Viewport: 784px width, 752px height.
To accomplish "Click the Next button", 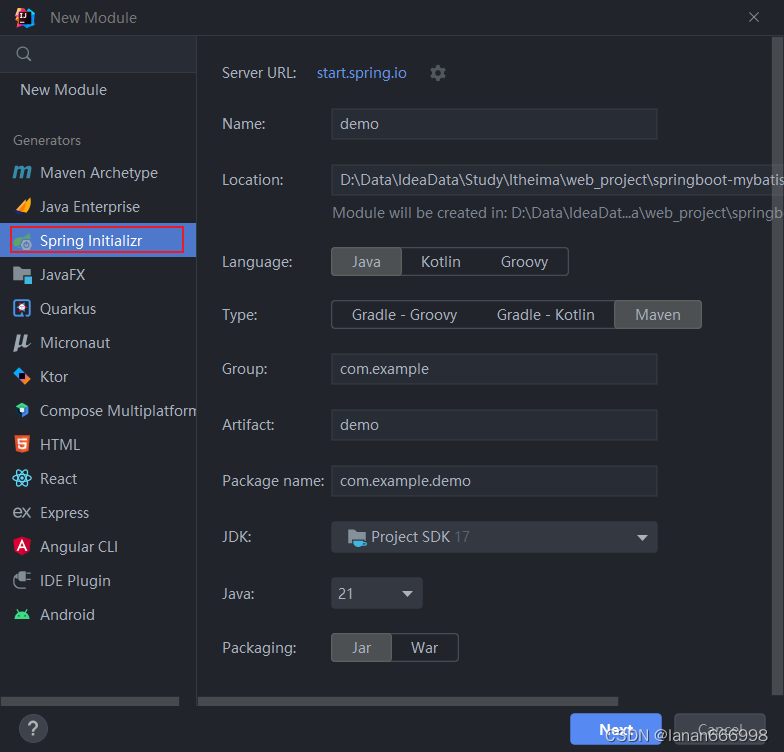I will [616, 729].
